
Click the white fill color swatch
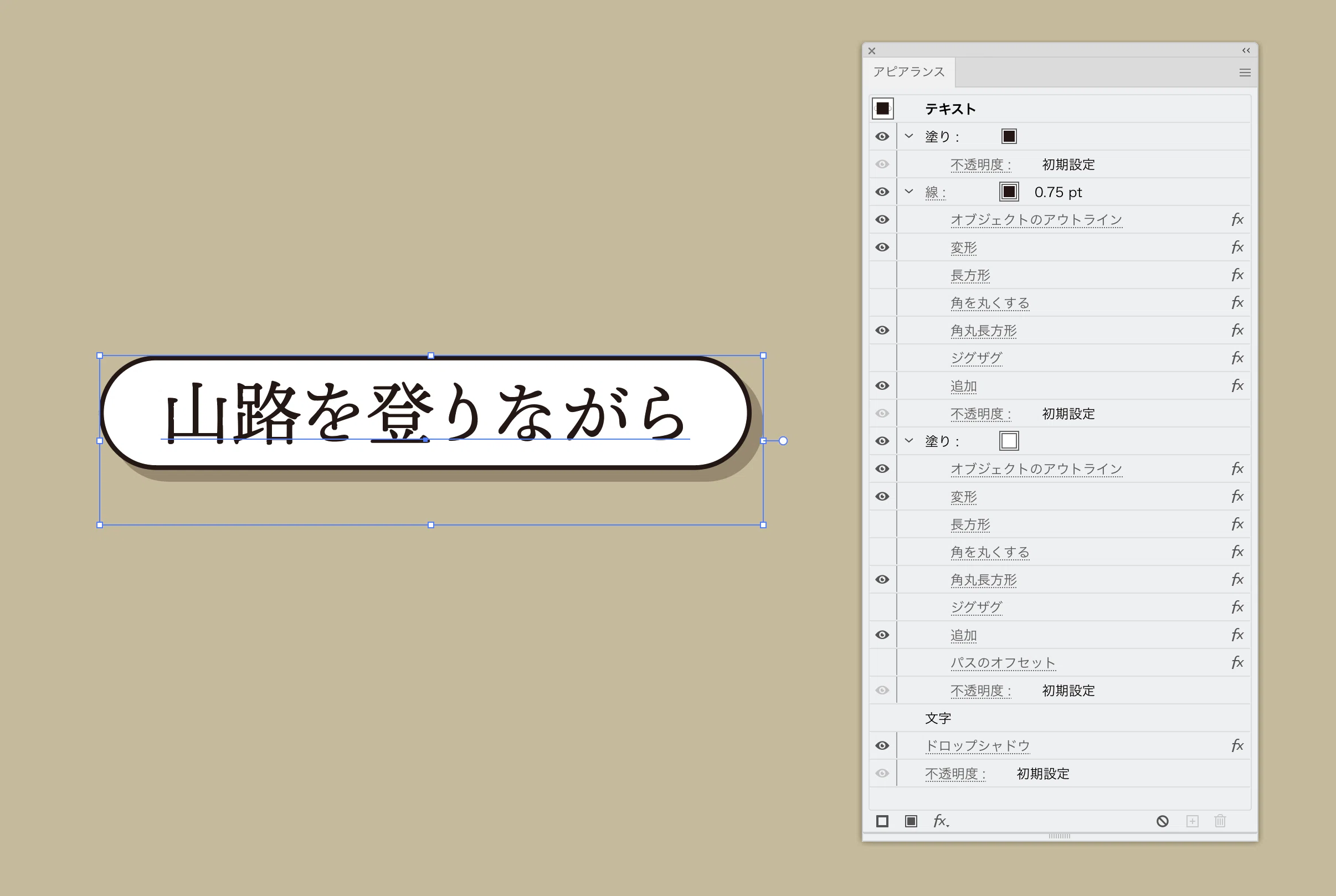click(1009, 441)
